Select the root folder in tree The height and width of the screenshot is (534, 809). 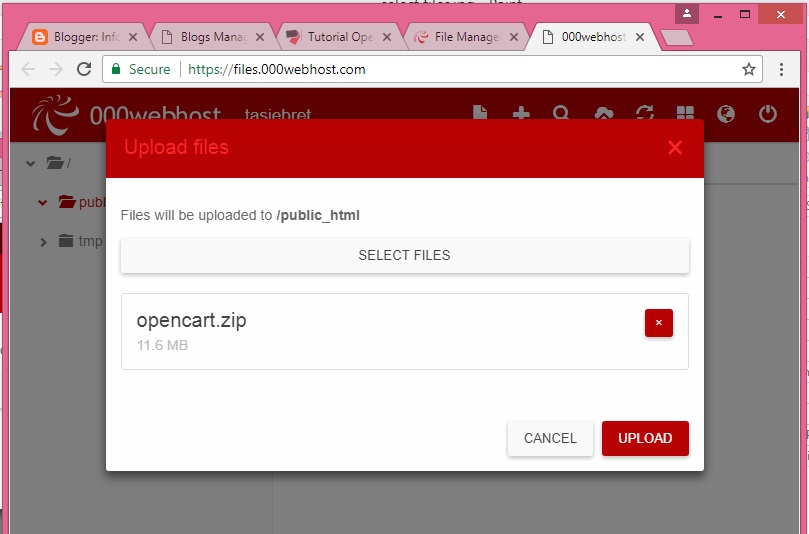click(x=58, y=163)
